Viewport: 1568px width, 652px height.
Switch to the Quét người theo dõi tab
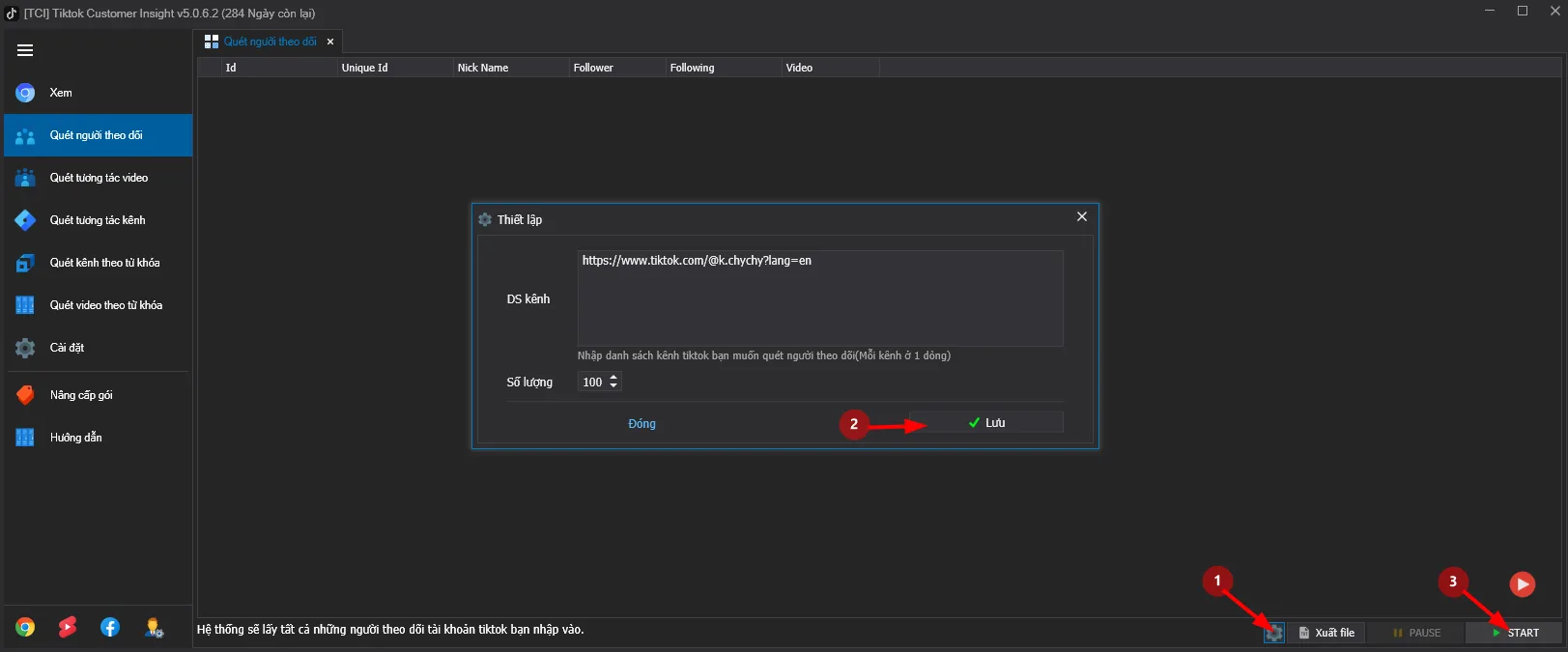click(x=270, y=42)
